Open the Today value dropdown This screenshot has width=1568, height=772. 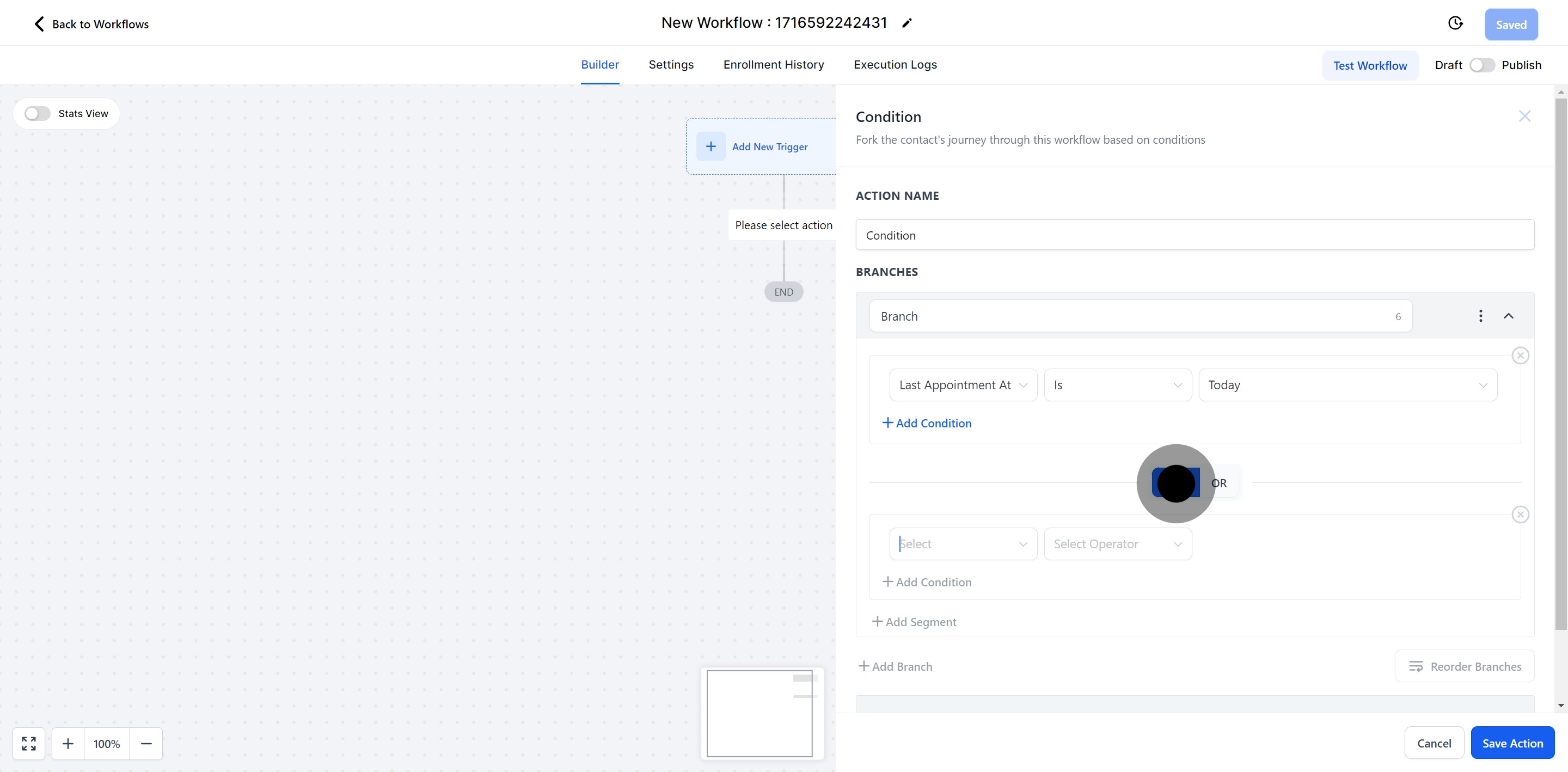click(x=1347, y=385)
